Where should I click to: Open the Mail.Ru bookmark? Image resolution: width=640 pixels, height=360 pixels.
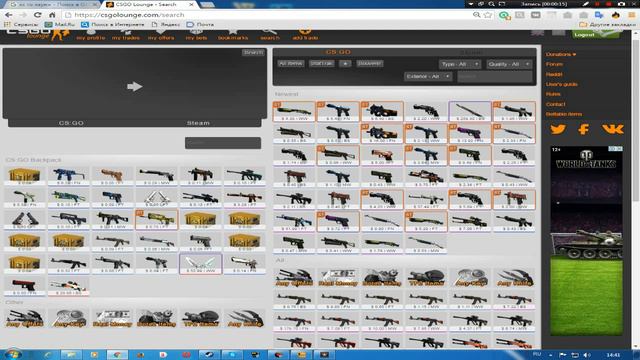point(60,24)
